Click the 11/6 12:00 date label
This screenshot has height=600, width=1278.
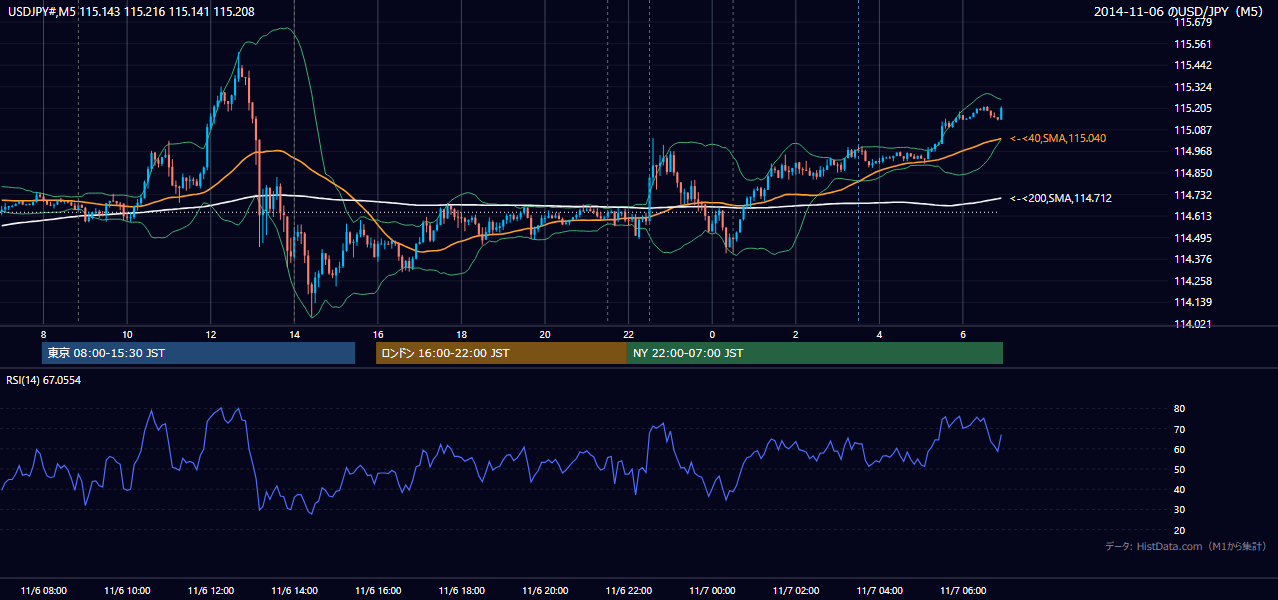pos(210,590)
